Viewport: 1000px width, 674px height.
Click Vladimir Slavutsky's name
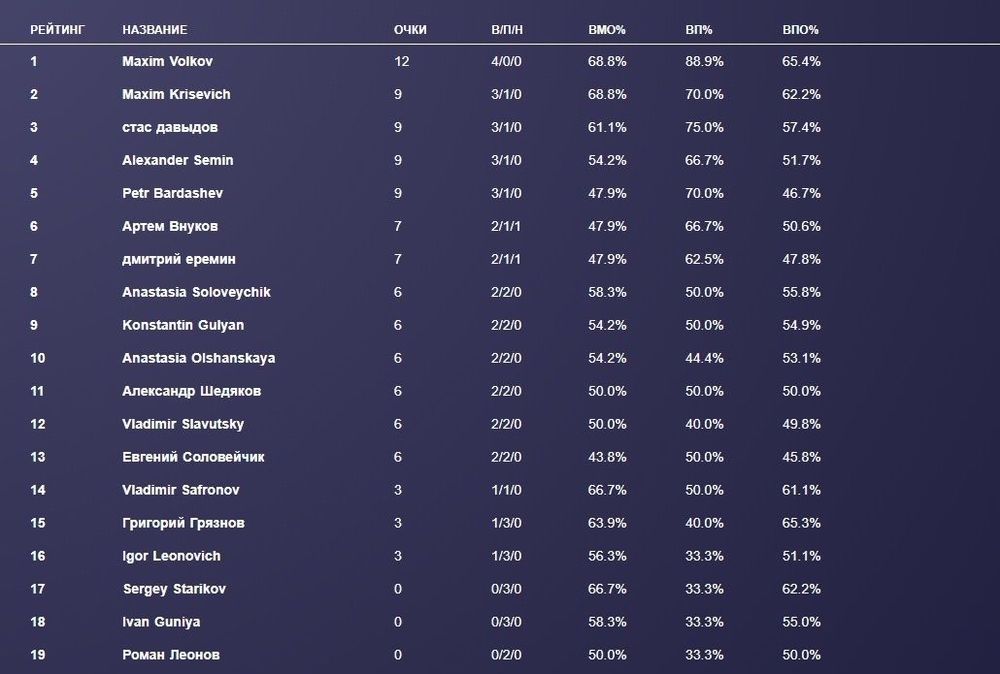pyautogui.click(x=182, y=425)
